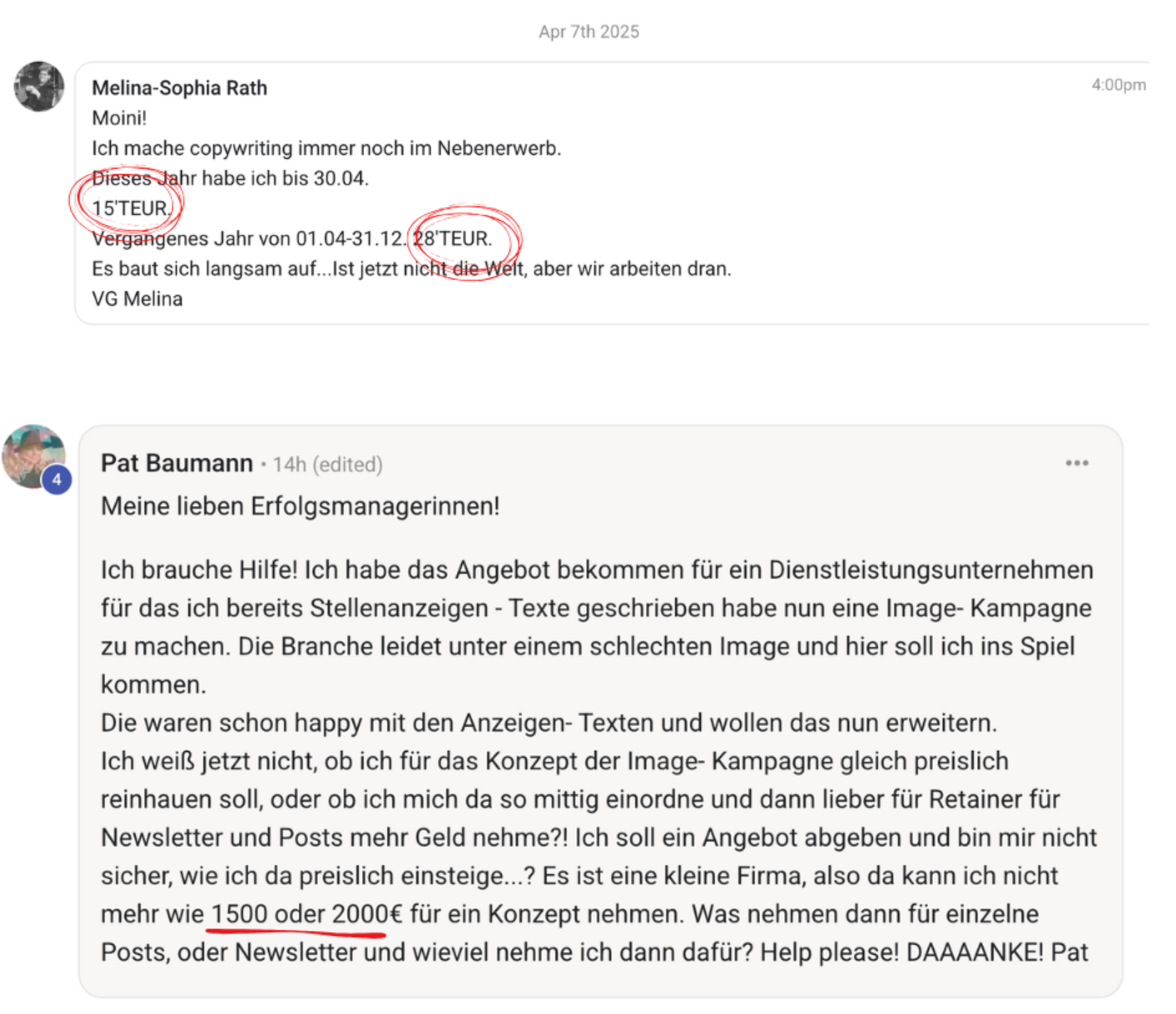The height and width of the screenshot is (1014, 1176).
Task: Click the line Ich mache copywriting immer noch im Nebenerwerb
Action: click(326, 148)
